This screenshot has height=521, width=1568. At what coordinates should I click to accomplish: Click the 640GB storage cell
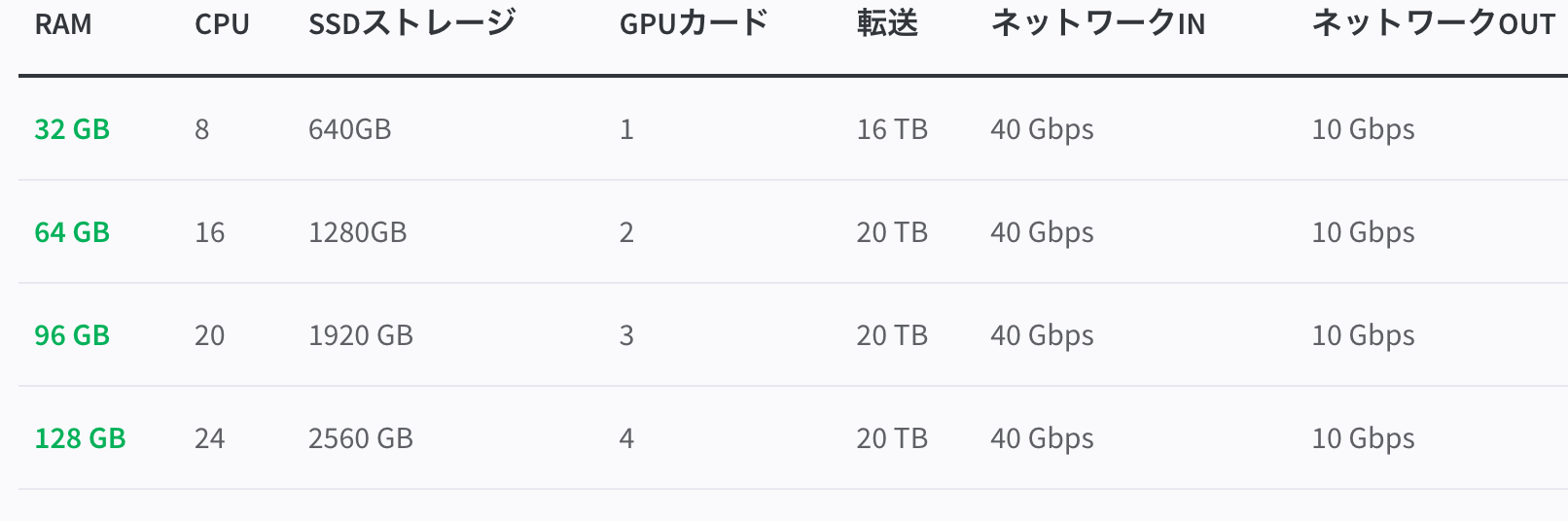click(x=349, y=129)
